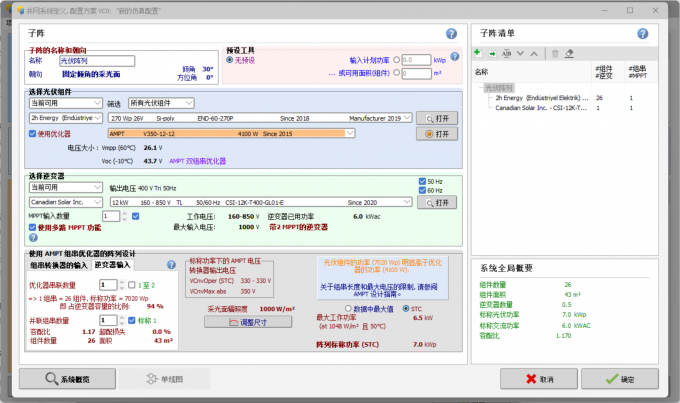This screenshot has height=403, width=680.
Task: Click the 带2 MPPT的逆变器 red text
Action: (298, 227)
